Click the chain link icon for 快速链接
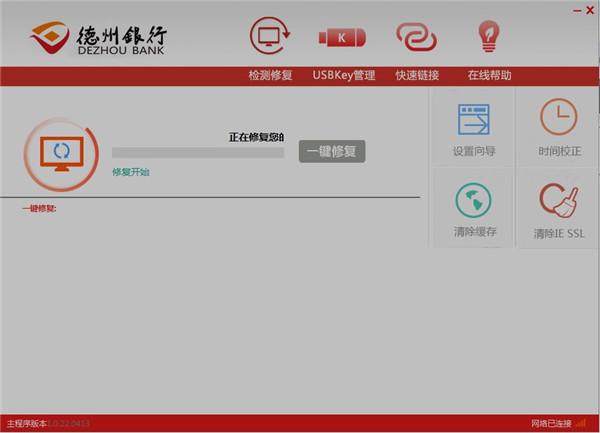 [416, 37]
